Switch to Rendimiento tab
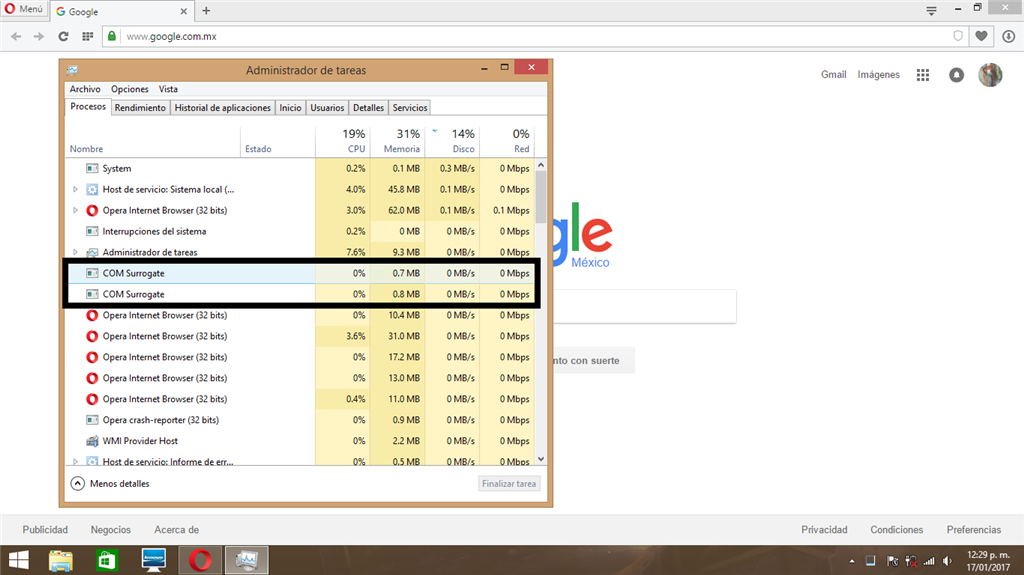Screen dimensions: 1024x575 pyautogui.click(x=140, y=108)
